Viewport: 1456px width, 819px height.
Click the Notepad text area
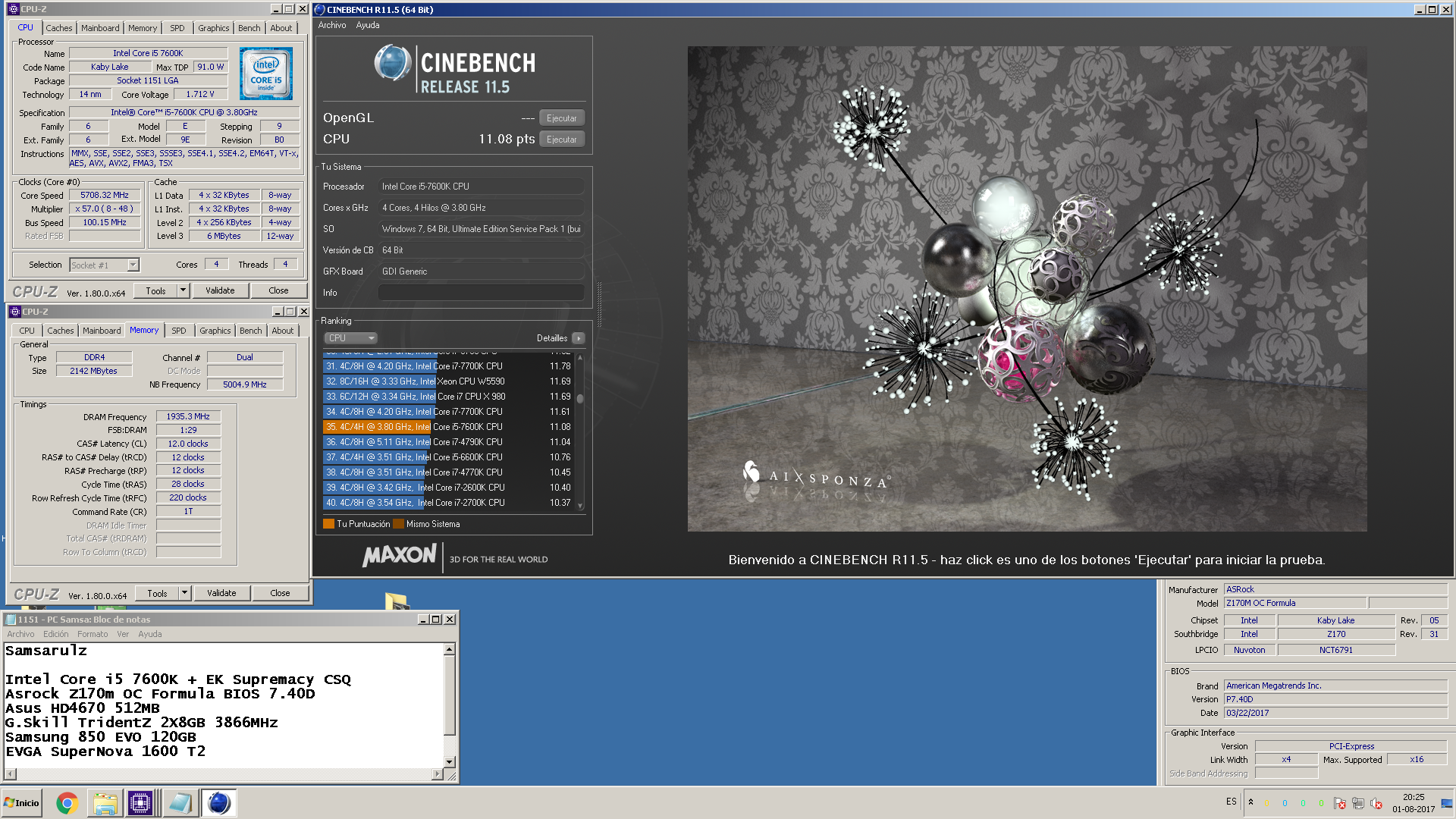(x=224, y=705)
